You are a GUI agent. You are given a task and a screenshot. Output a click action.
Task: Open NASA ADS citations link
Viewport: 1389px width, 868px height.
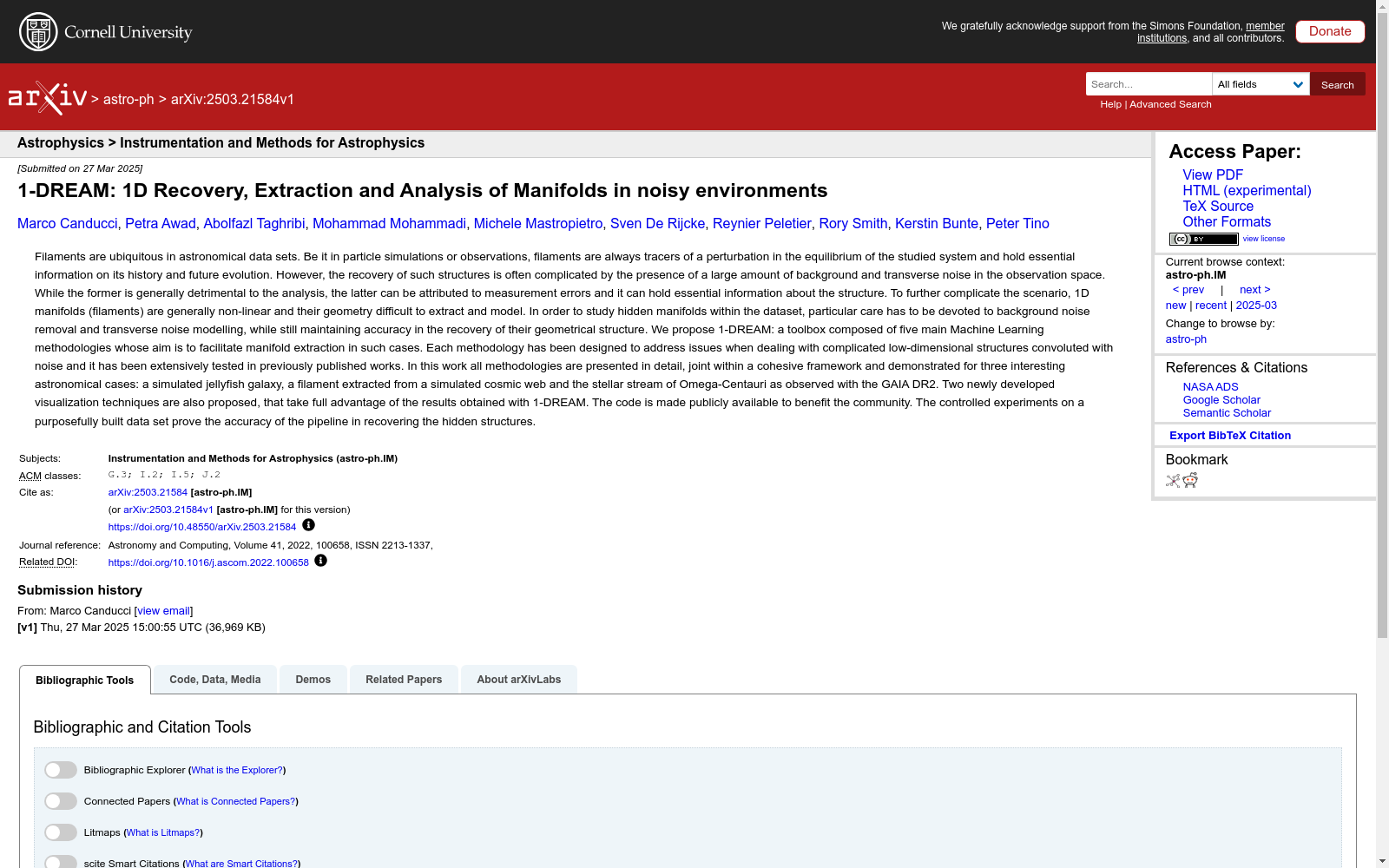tap(1210, 387)
